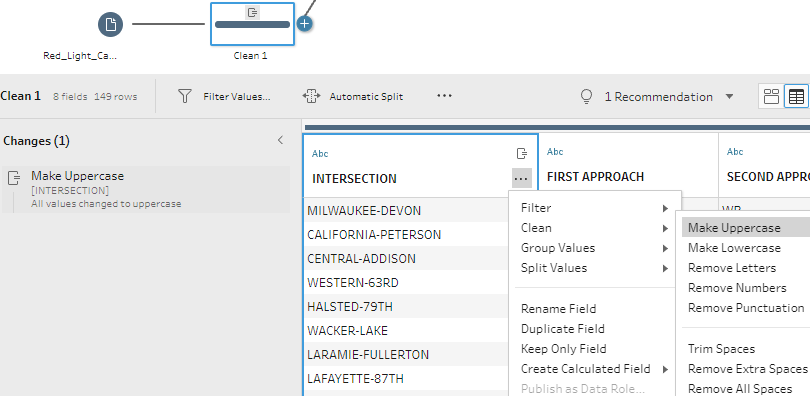Select HALSTED-79TH cell
Image resolution: width=810 pixels, height=396 pixels.
406,307
